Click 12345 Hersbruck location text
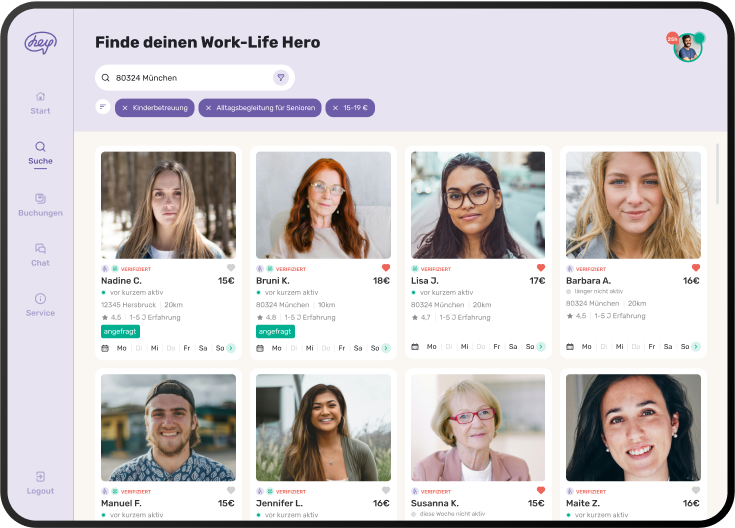Image resolution: width=735 pixels, height=528 pixels. [x=128, y=305]
